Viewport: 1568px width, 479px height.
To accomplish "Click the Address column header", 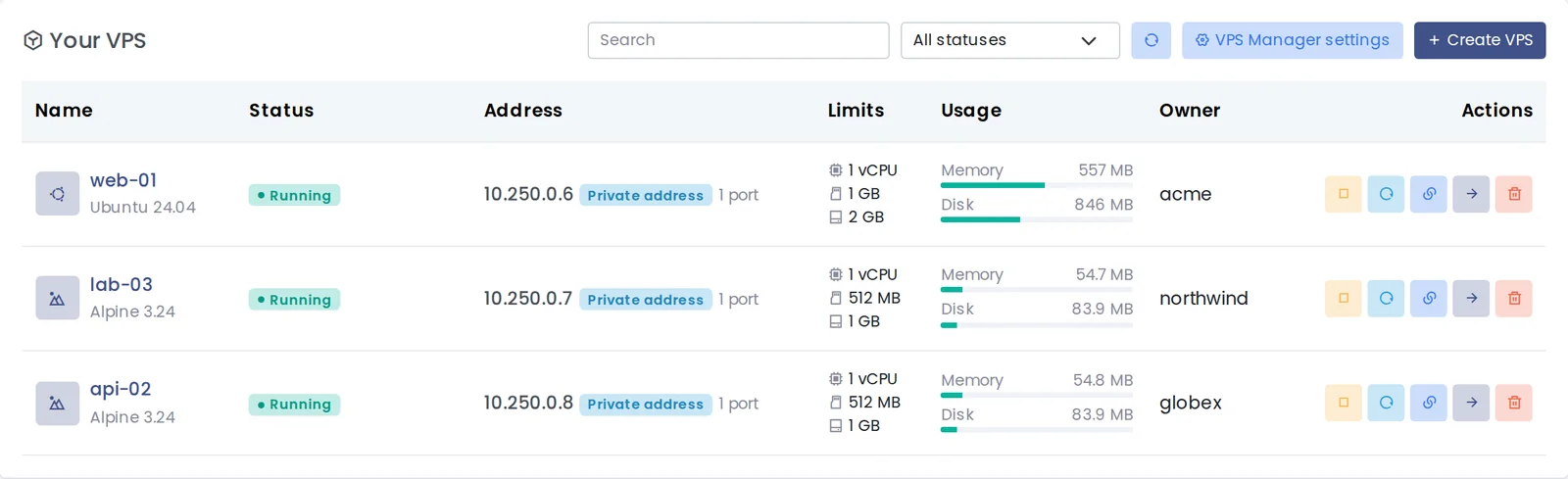I will 523,111.
